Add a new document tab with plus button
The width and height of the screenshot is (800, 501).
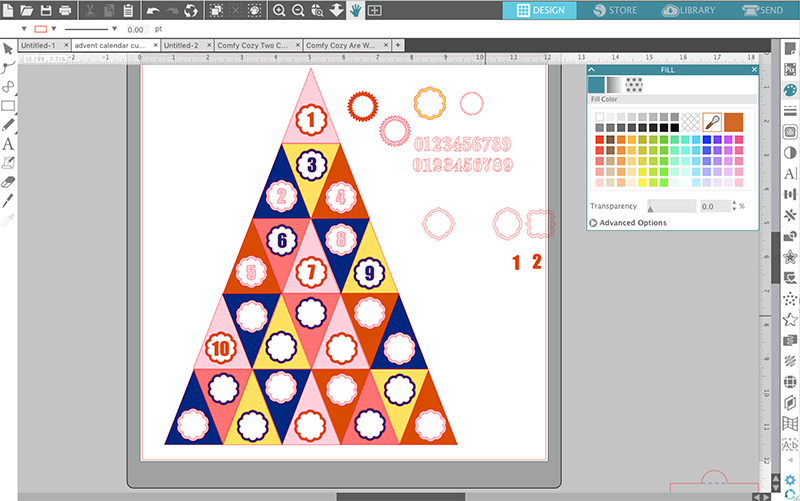pyautogui.click(x=398, y=45)
